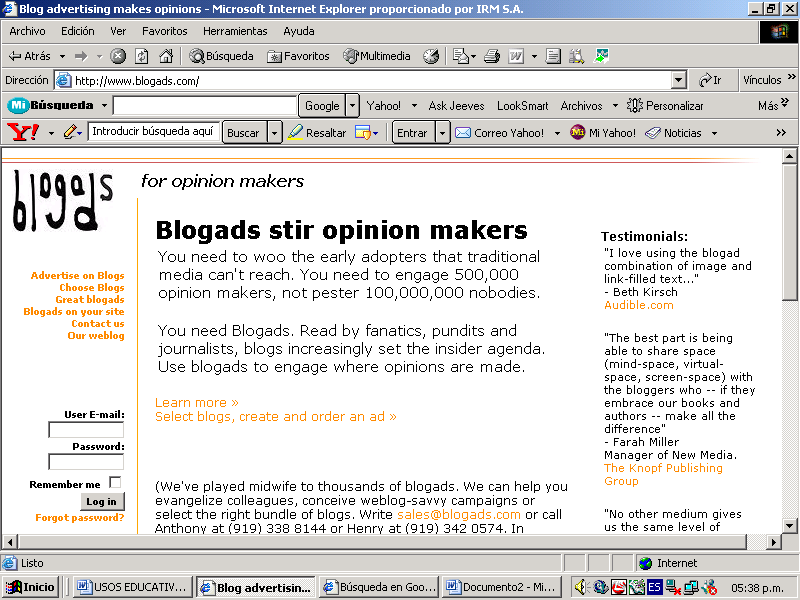
Task: Click the Password input field
Action: [x=86, y=461]
